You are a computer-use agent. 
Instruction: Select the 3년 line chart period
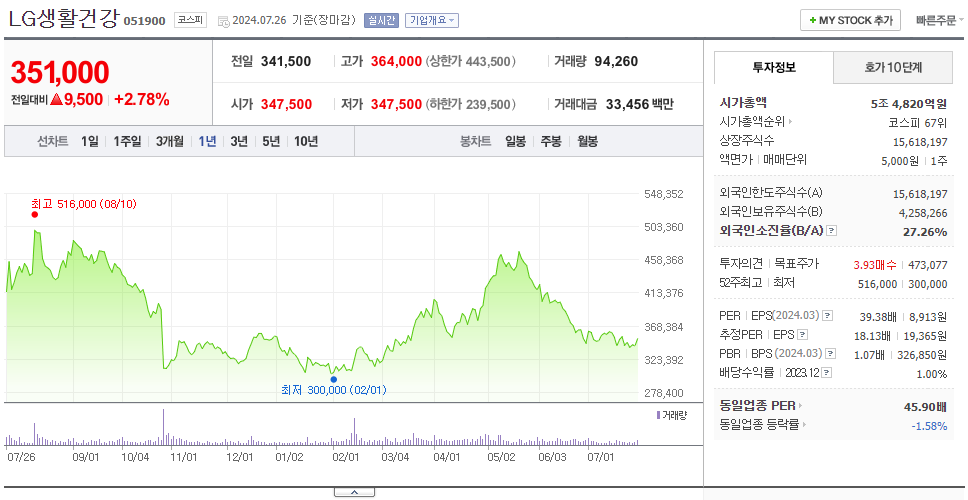point(239,141)
